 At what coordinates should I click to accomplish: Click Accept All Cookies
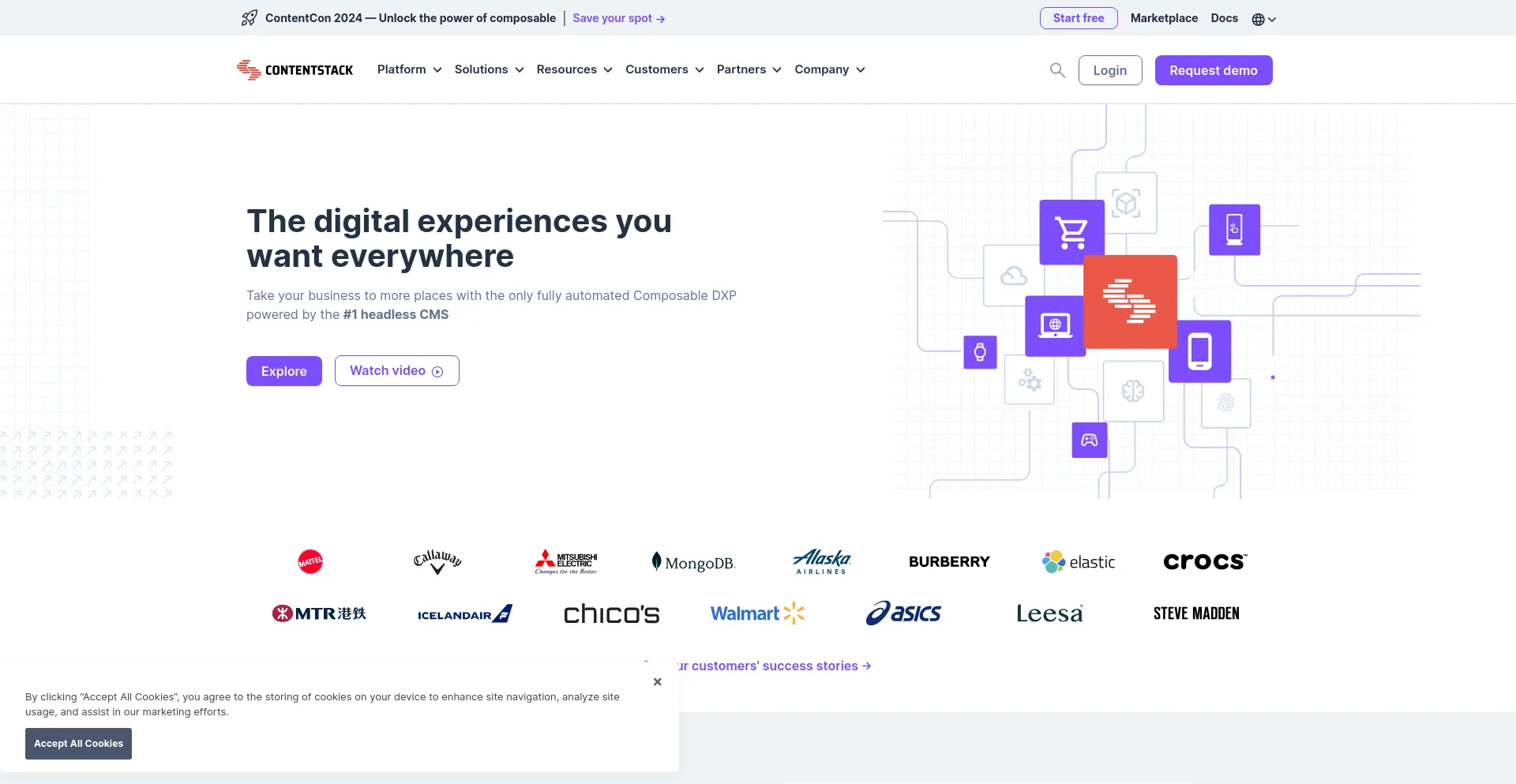point(78,744)
